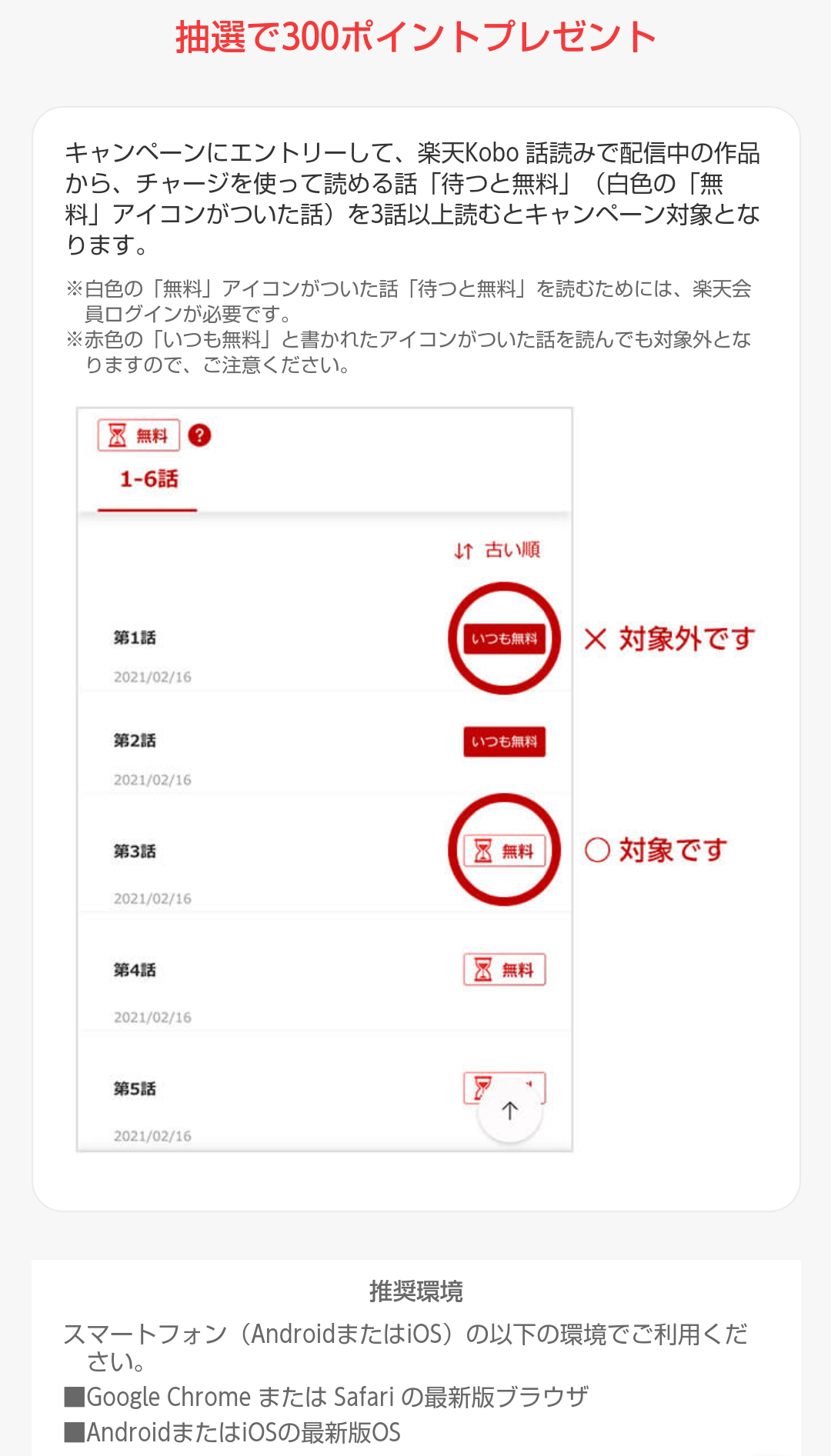
Task: Click the 抽選で300ポイントプレゼント title
Action: [415, 37]
